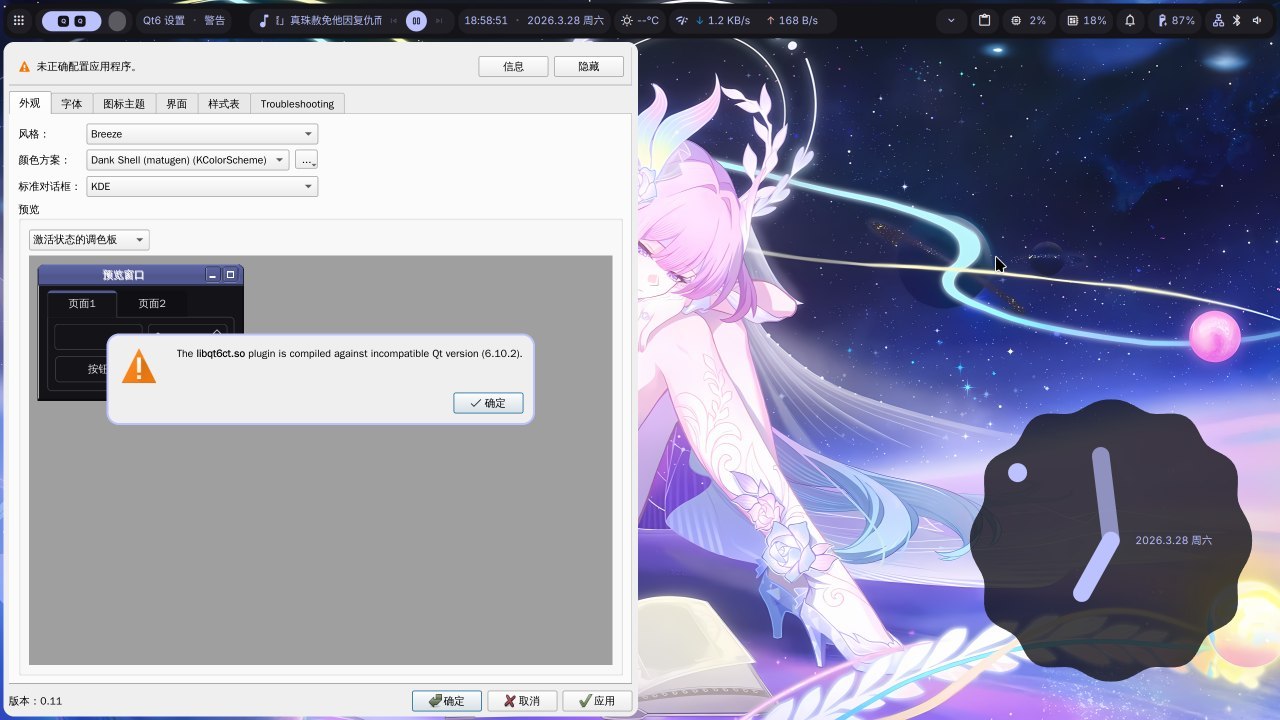Click the 应用 apply button

point(597,701)
